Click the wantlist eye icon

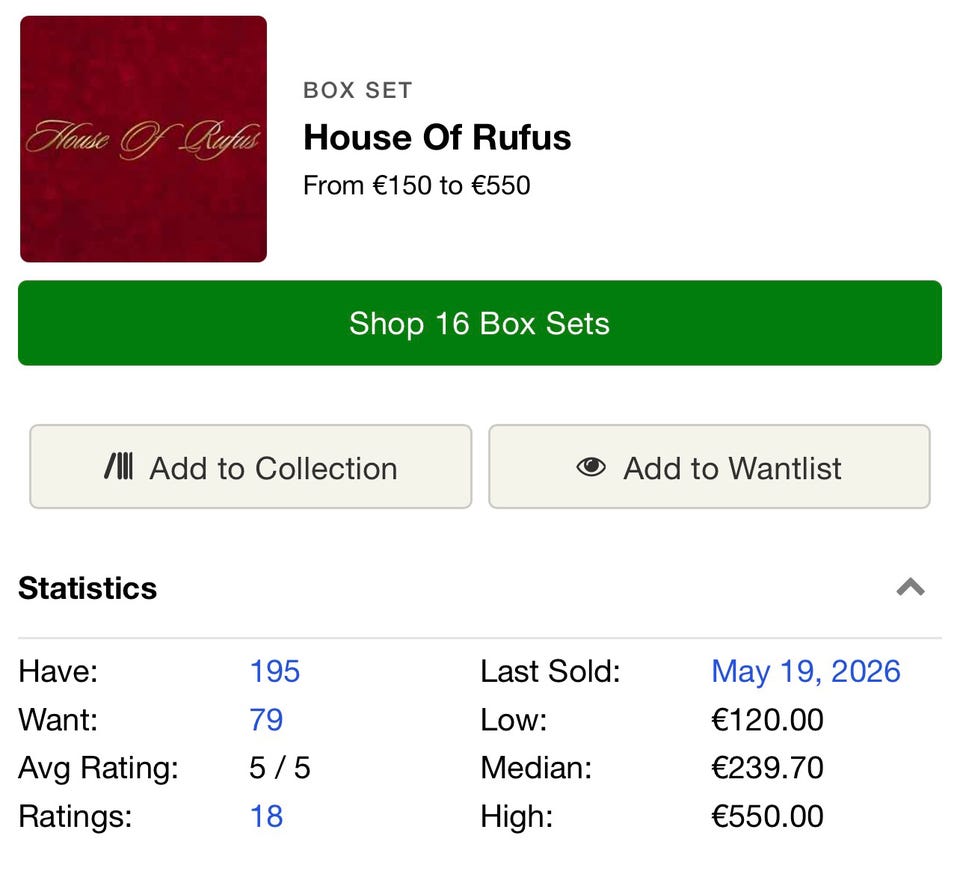(591, 467)
